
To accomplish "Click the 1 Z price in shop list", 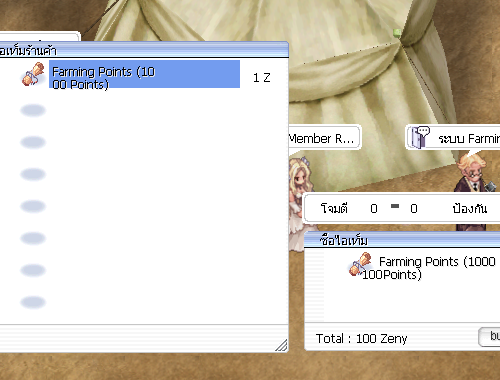I will (262, 78).
